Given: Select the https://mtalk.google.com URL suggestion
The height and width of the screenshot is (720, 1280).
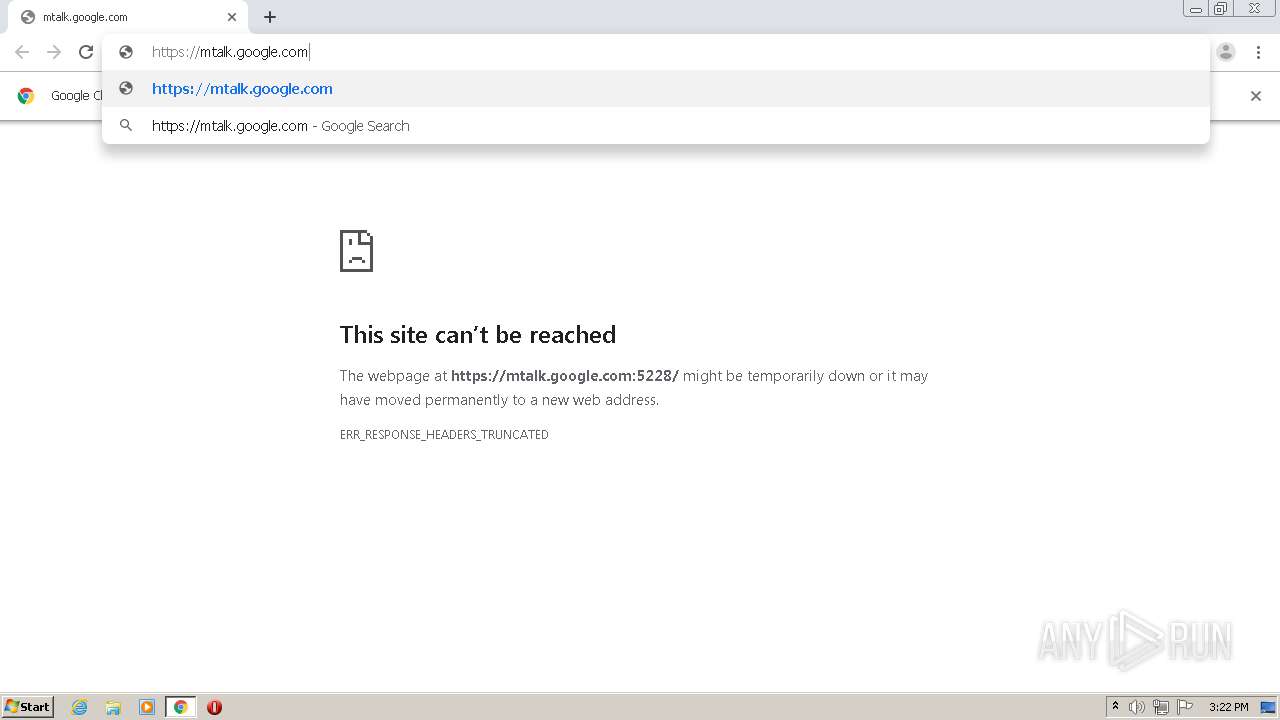Looking at the screenshot, I should point(656,89).
